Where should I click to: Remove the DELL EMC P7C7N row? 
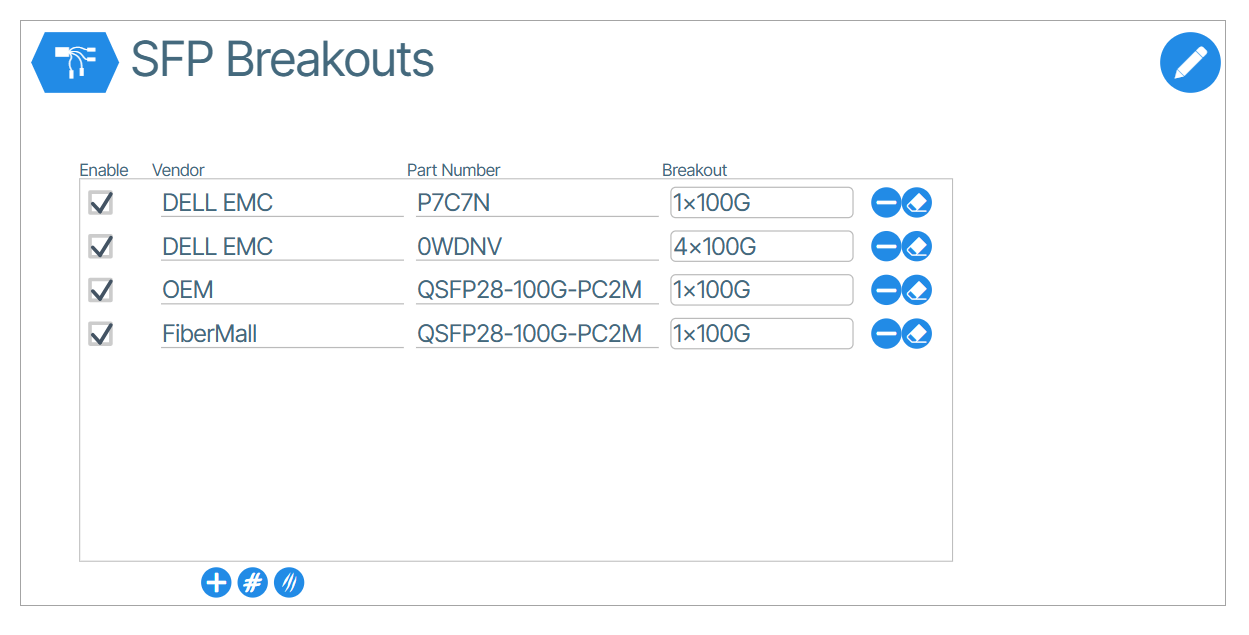[886, 203]
